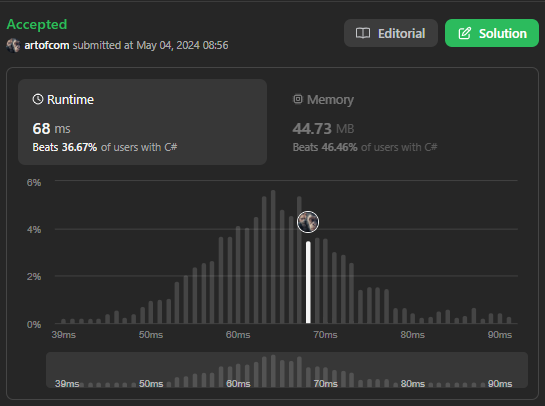
Task: Click the 90ms main chart x-axis label
Action: point(500,335)
